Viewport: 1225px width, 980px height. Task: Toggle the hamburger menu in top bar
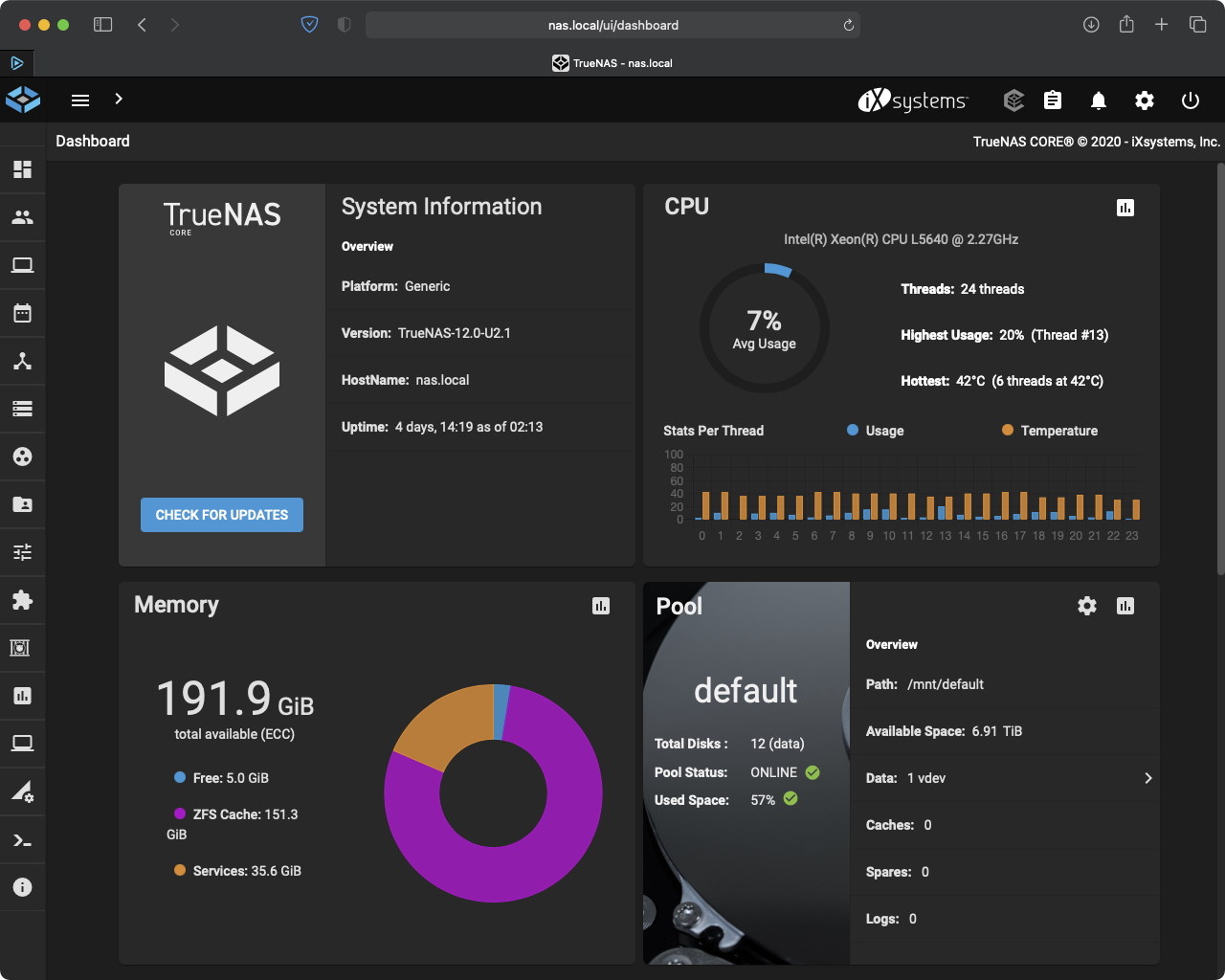coord(80,100)
